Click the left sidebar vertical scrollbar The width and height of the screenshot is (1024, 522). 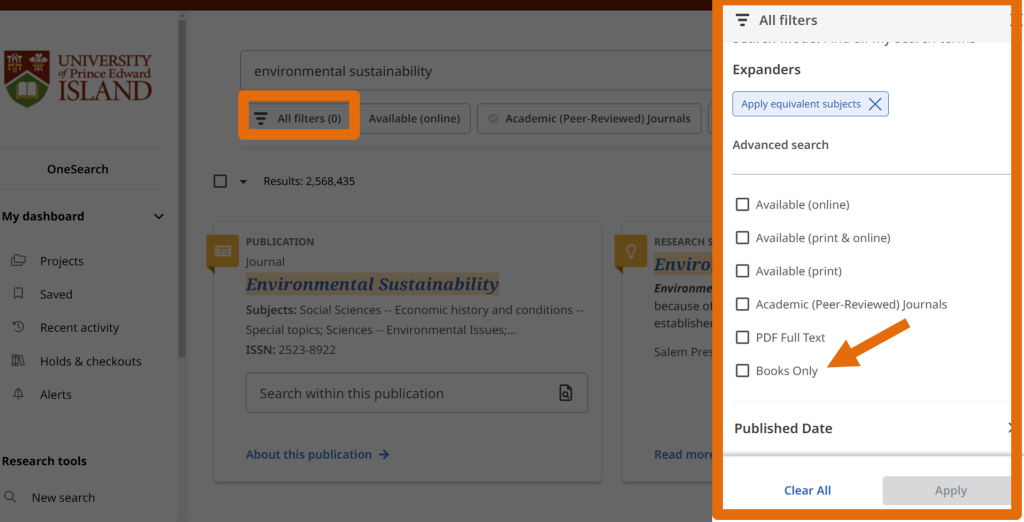[182, 189]
